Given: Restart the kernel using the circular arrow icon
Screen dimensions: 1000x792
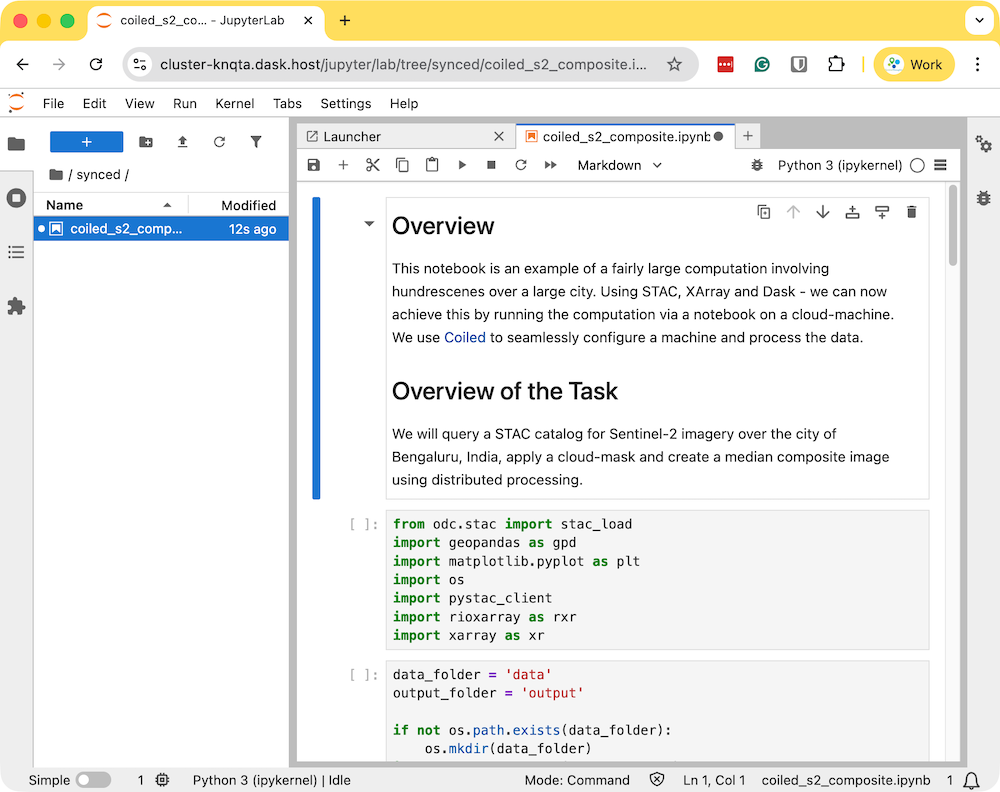Looking at the screenshot, I should point(521,165).
